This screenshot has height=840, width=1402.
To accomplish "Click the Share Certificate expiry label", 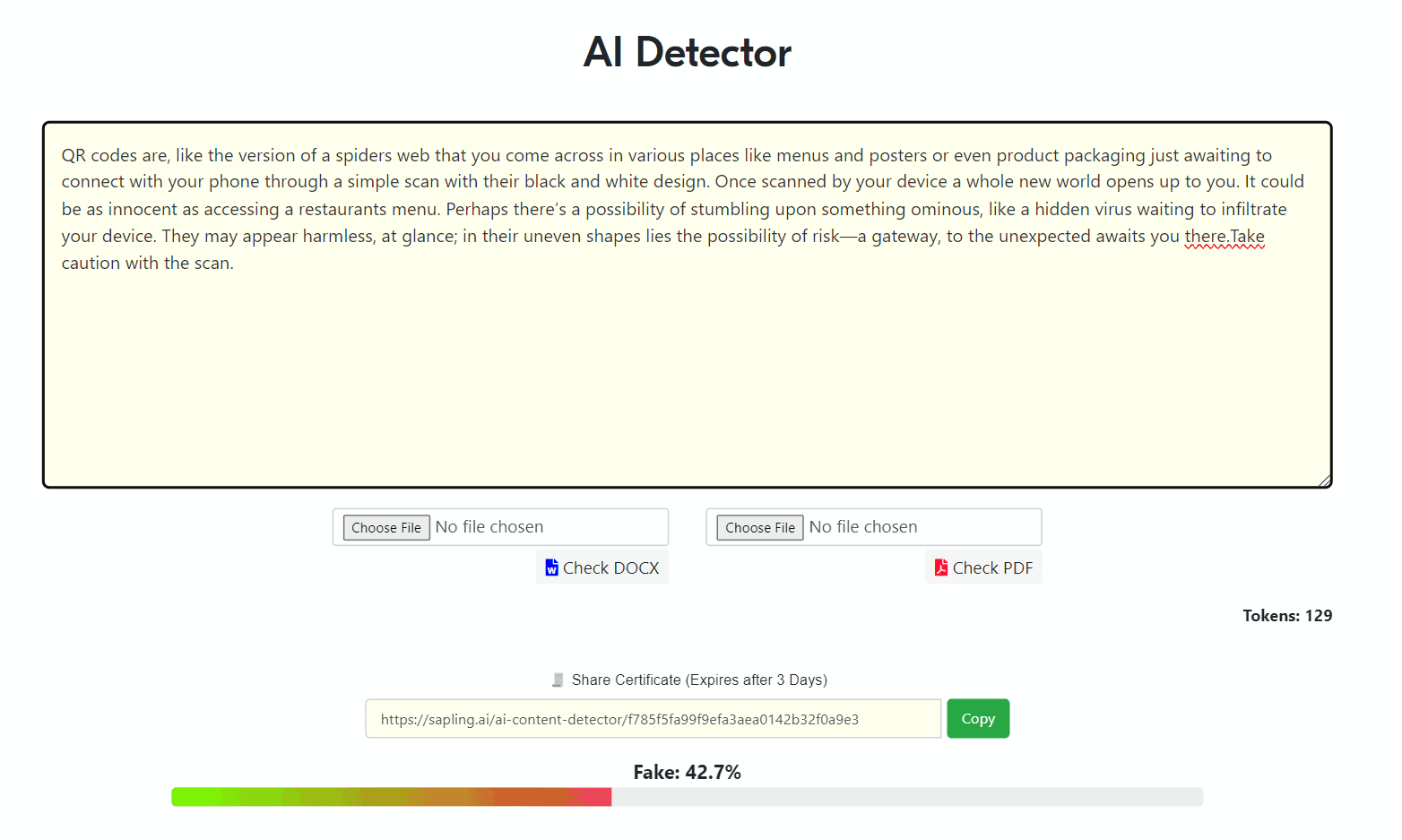I will pos(699,680).
